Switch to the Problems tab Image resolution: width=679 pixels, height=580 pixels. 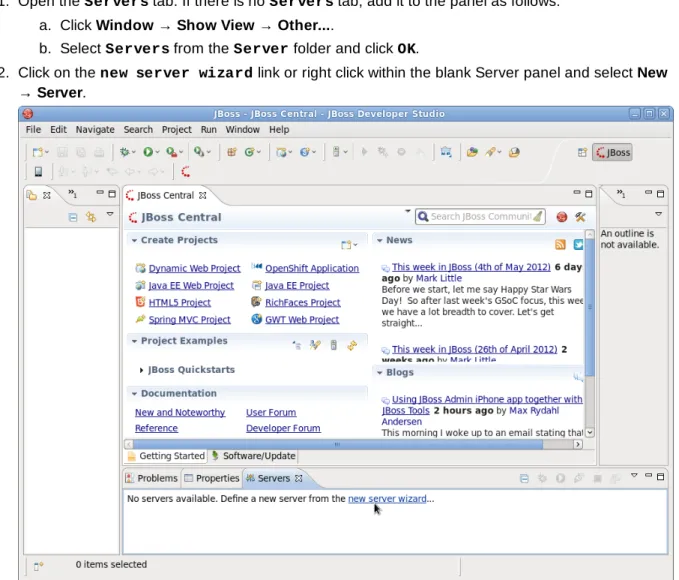[152, 478]
